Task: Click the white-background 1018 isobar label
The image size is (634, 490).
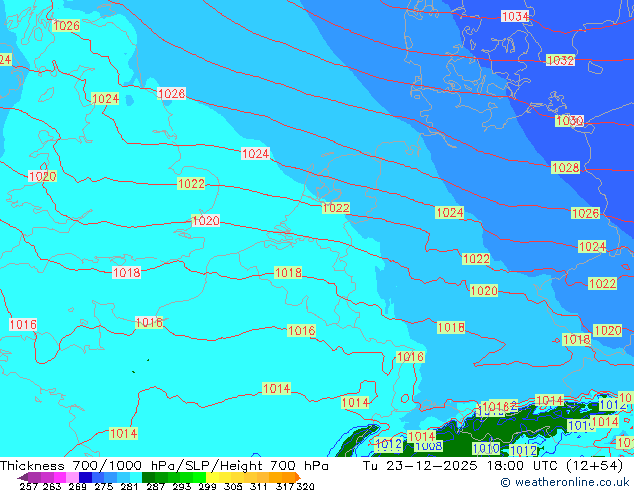Action: click(127, 272)
